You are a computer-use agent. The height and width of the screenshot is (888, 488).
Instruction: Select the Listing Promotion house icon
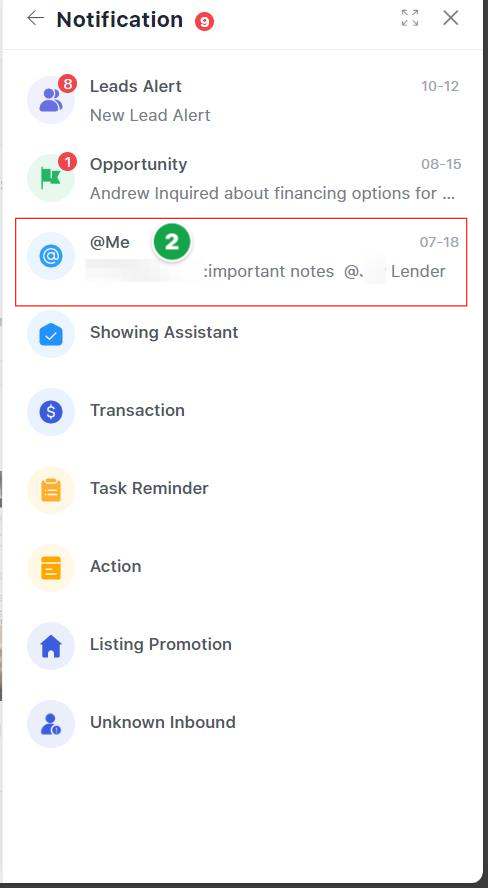click(x=51, y=646)
